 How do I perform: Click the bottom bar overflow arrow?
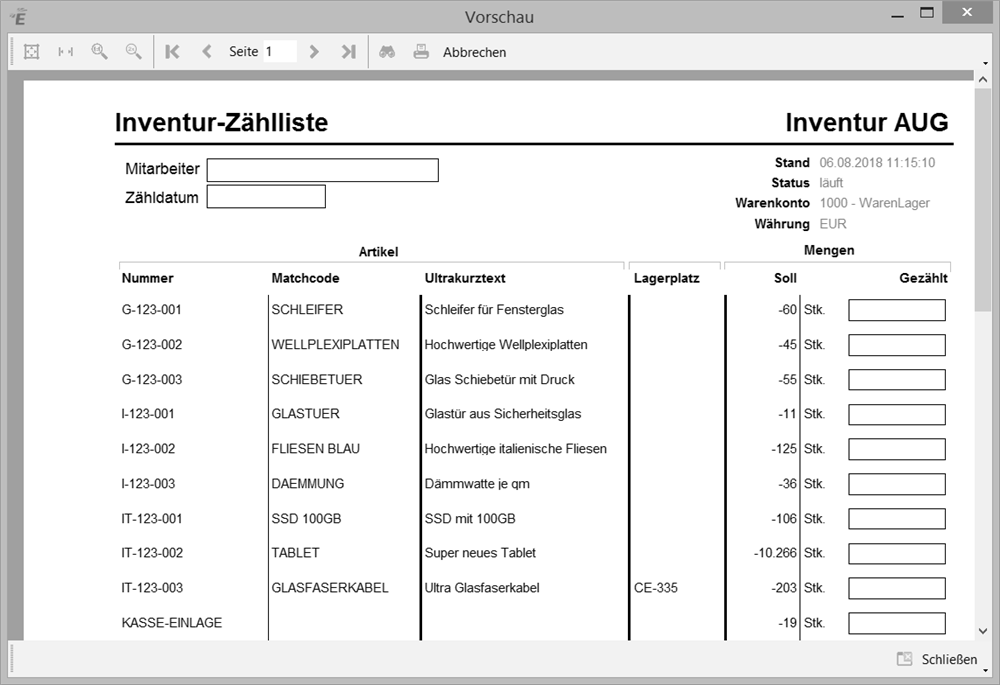985,671
